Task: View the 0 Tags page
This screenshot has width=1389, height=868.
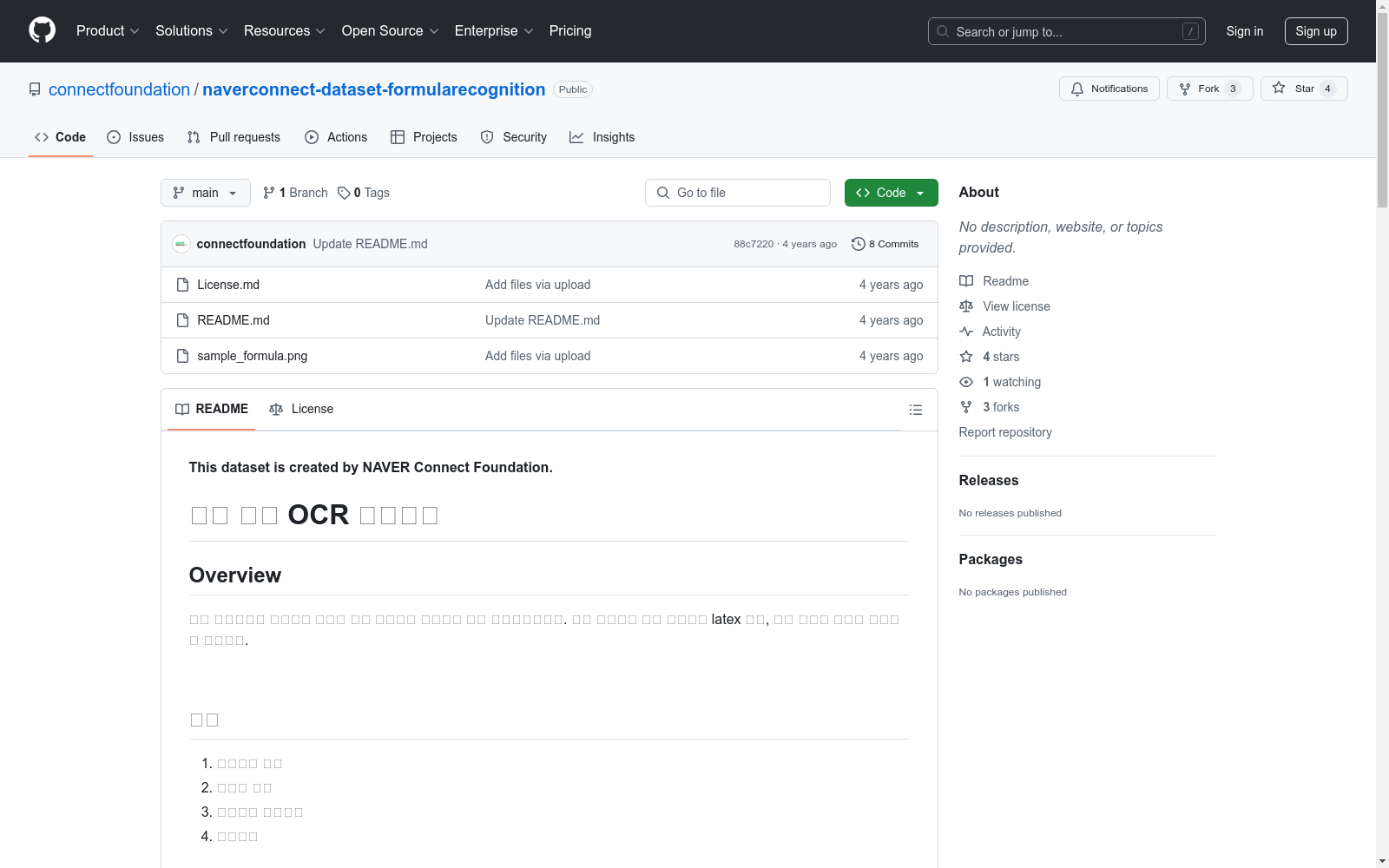Action: pos(364,193)
